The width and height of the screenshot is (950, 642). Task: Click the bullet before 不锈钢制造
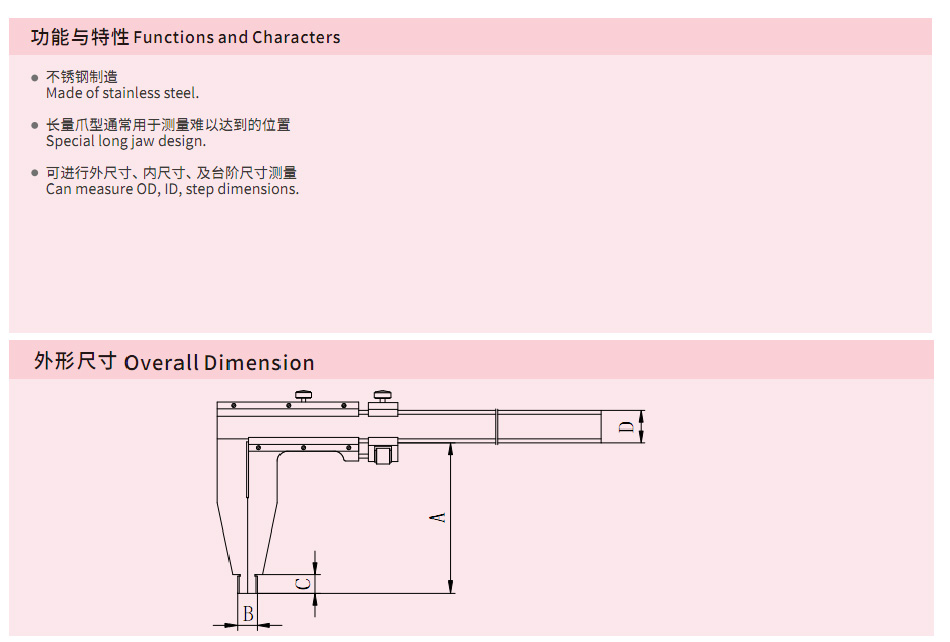[x=35, y=78]
